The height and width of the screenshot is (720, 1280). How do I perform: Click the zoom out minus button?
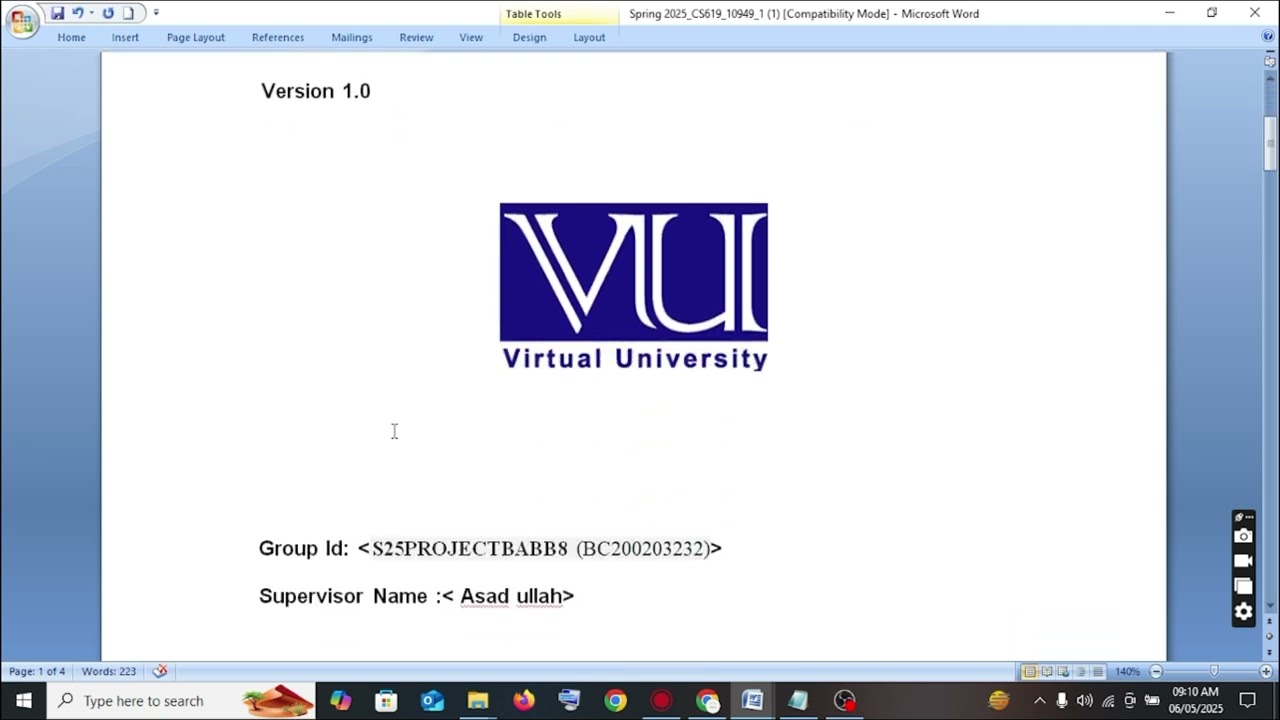click(1156, 672)
